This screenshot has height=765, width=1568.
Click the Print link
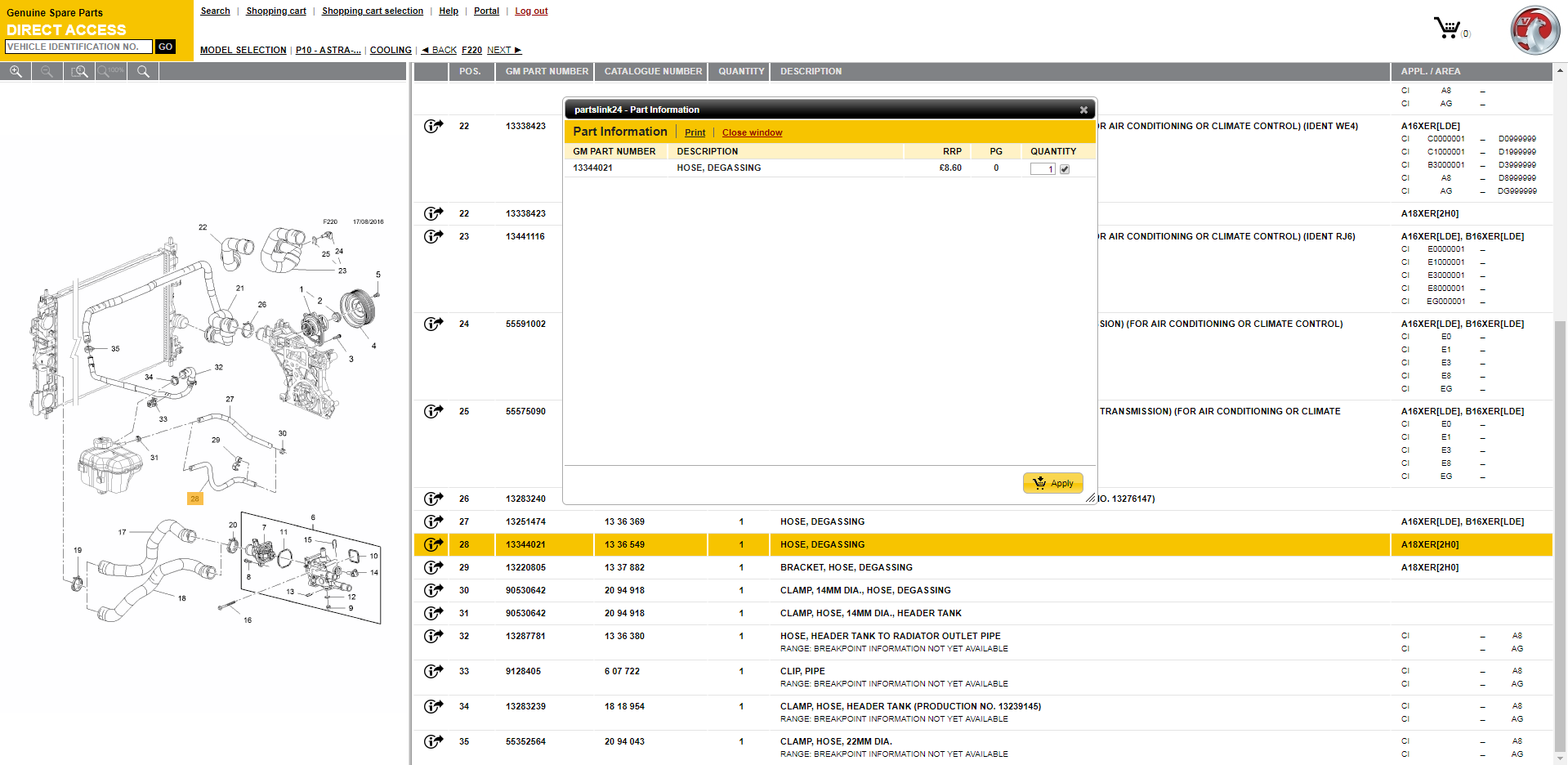coord(695,132)
